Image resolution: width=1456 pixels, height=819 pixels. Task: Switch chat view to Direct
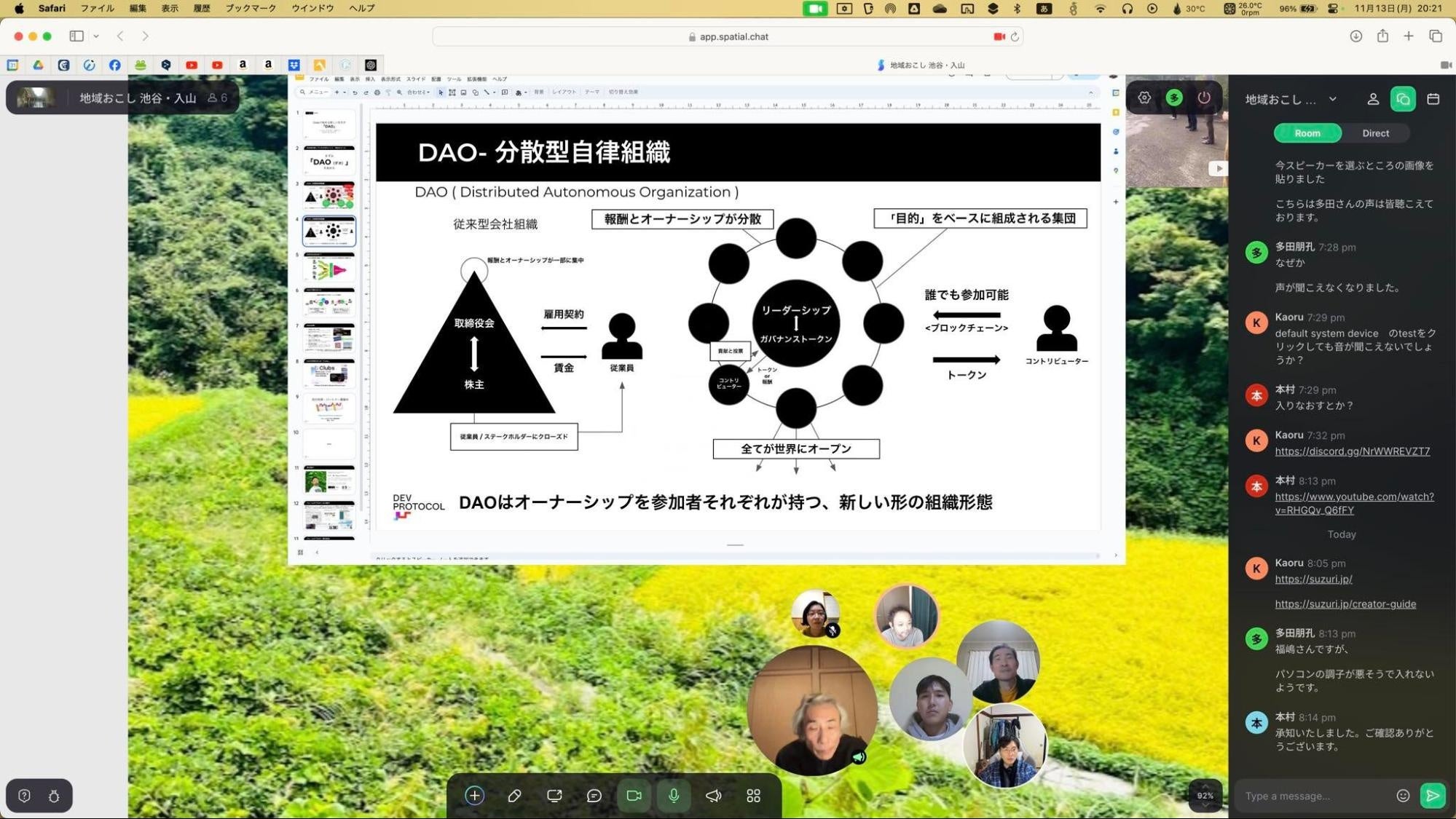click(x=1375, y=133)
